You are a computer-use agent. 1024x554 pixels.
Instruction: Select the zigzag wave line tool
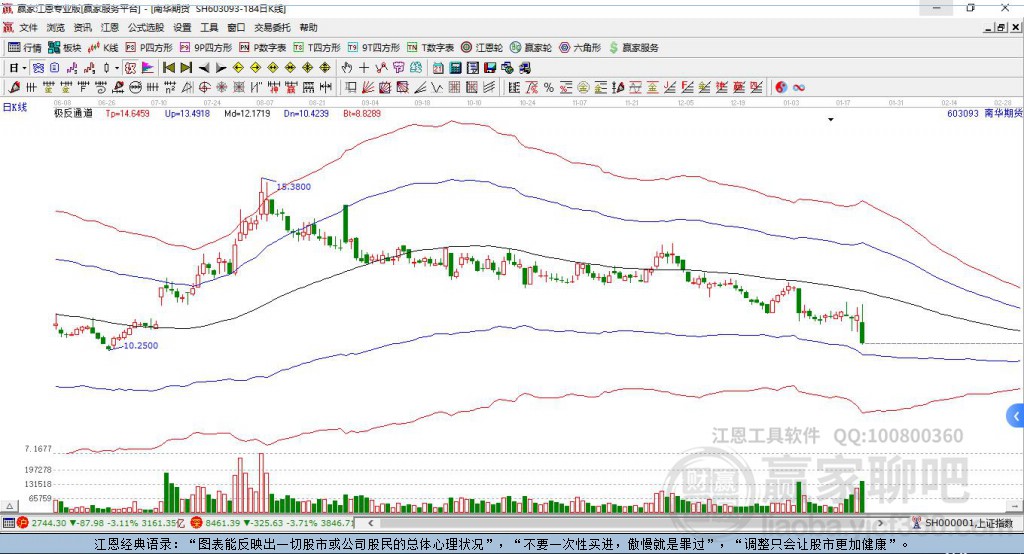[437, 88]
